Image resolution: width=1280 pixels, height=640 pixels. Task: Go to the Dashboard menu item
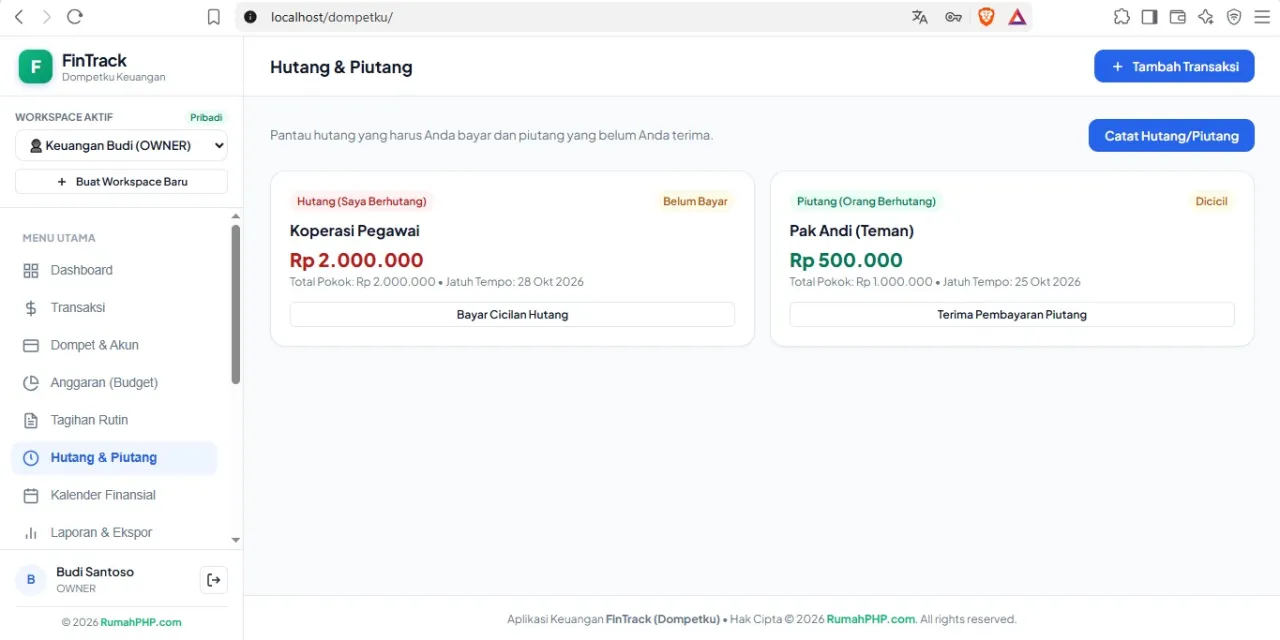pos(114,270)
